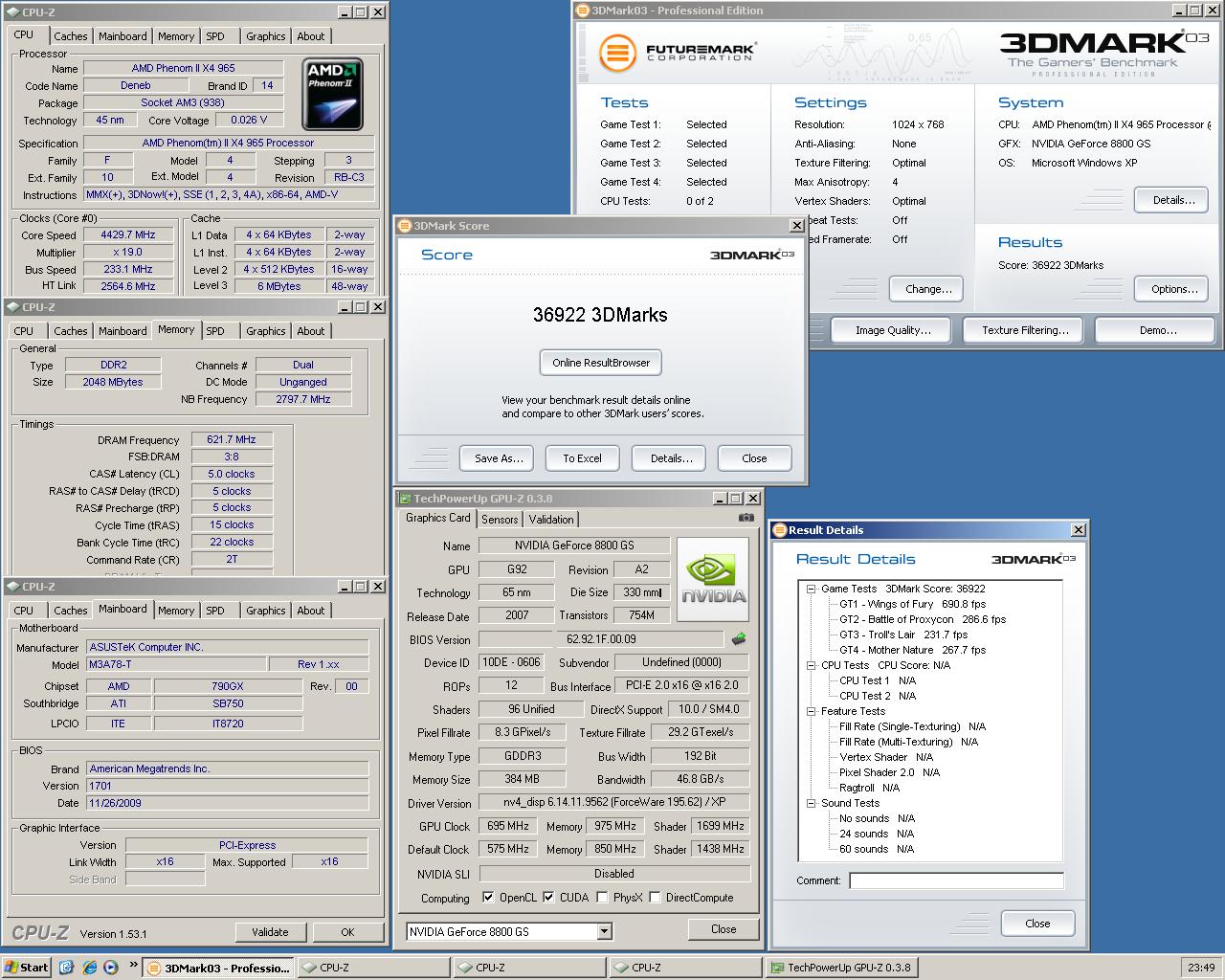Screen dimensions: 1225x980
Task: Click the Online ResultBrowser button
Action: pos(601,363)
